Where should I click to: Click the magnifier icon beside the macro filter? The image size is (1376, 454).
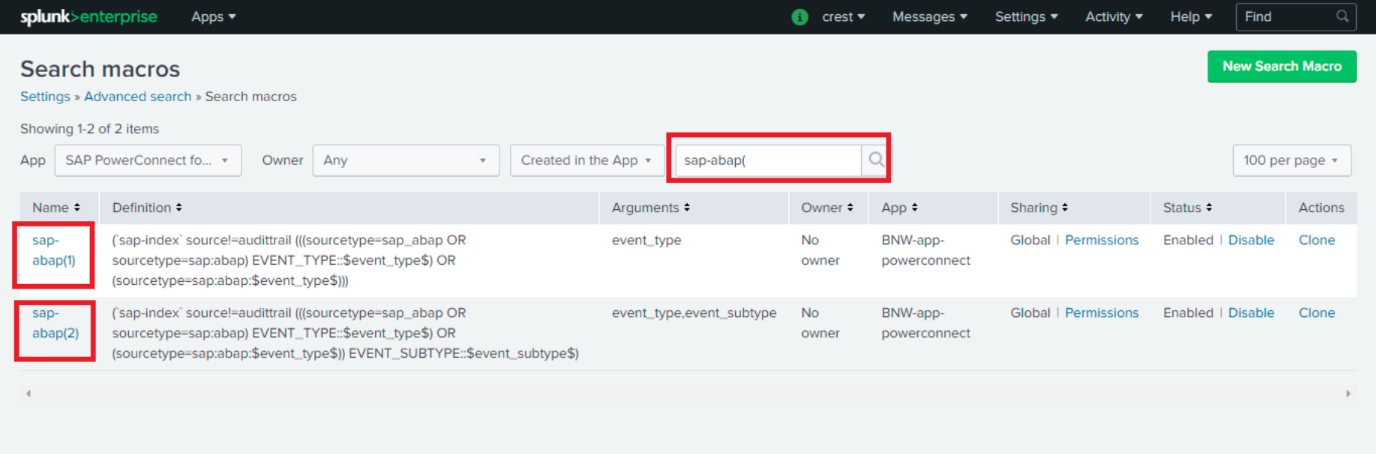pyautogui.click(x=875, y=160)
